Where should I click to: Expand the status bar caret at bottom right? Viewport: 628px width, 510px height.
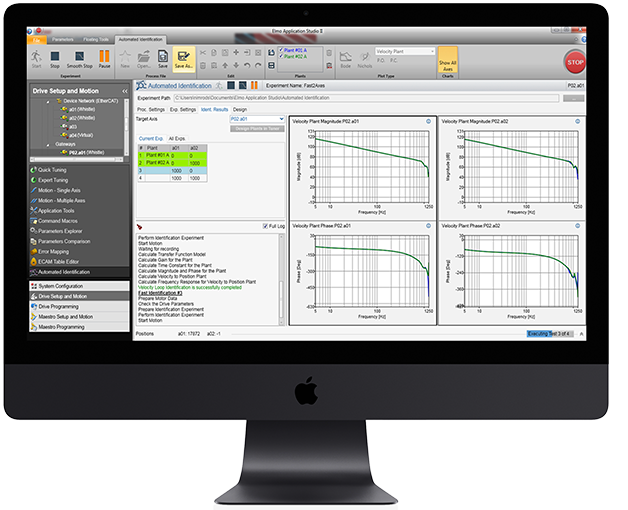pyautogui.click(x=581, y=334)
